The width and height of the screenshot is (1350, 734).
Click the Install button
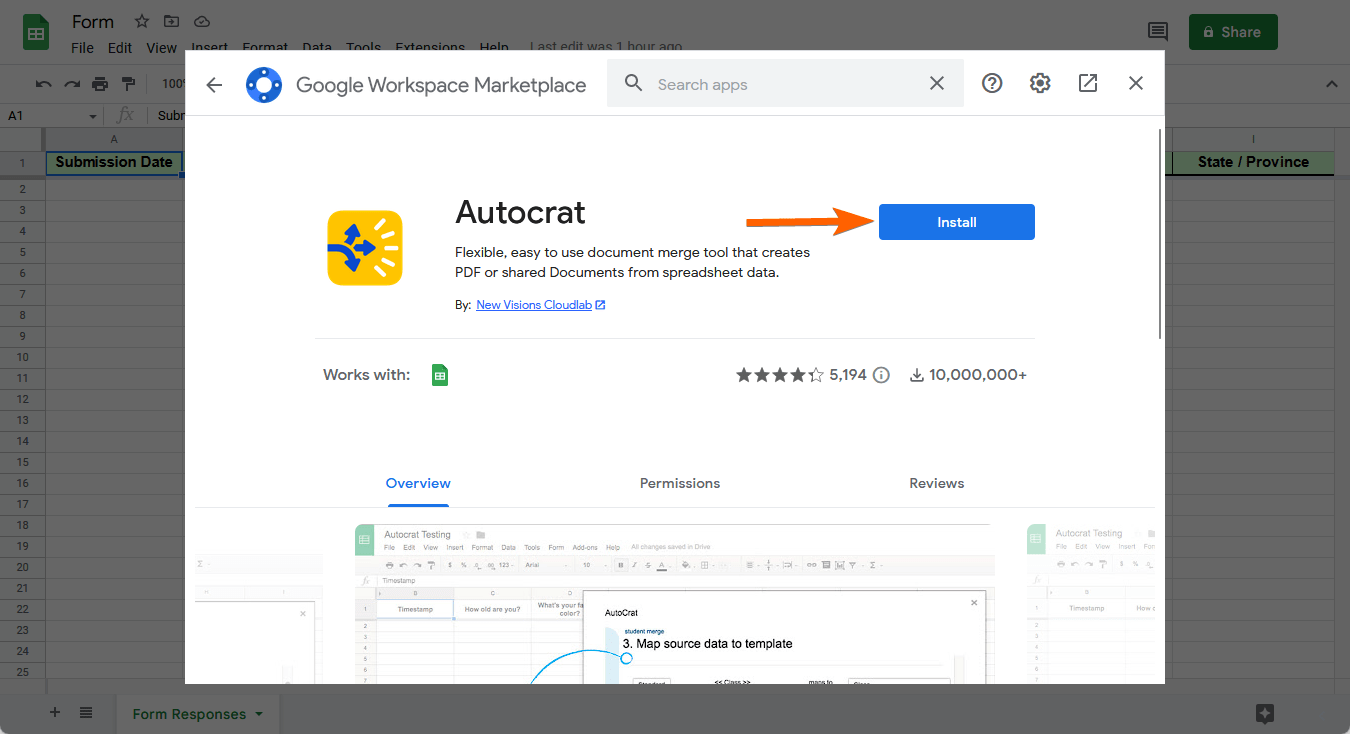click(957, 222)
